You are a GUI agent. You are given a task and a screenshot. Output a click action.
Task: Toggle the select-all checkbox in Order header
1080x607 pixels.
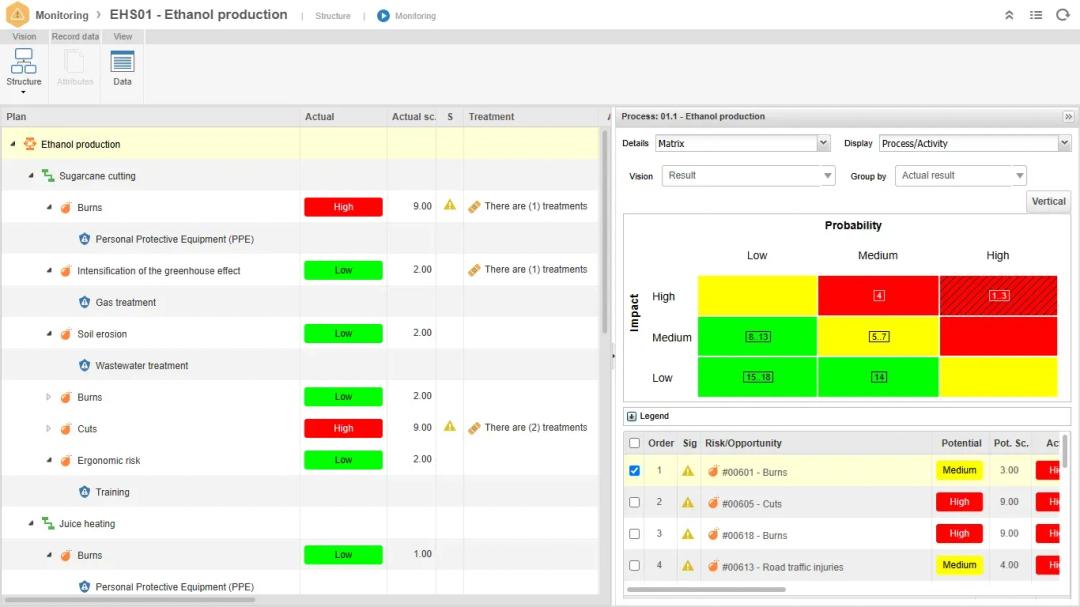pos(634,443)
